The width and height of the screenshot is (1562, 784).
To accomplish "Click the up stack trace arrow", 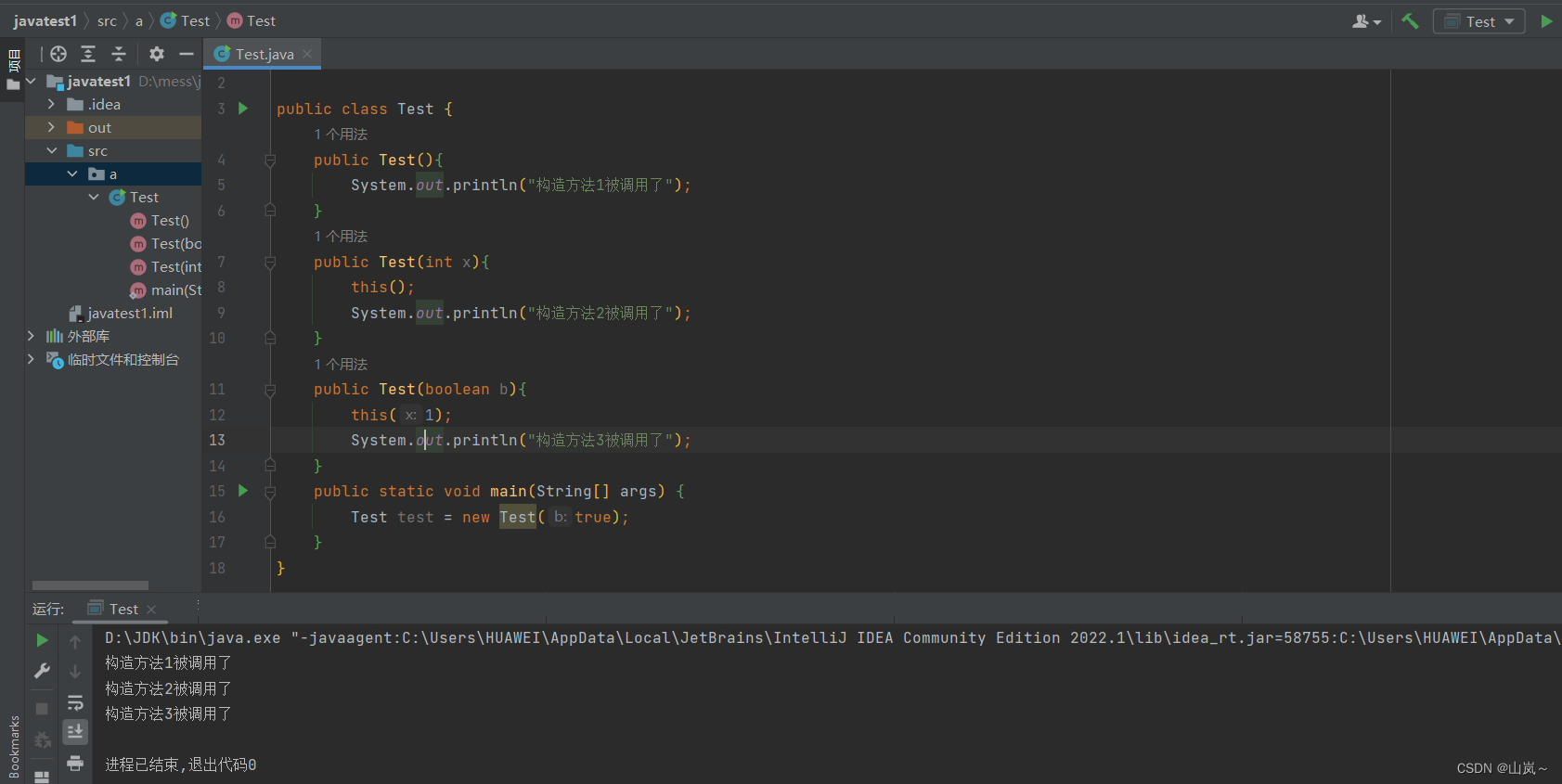I will tap(75, 640).
